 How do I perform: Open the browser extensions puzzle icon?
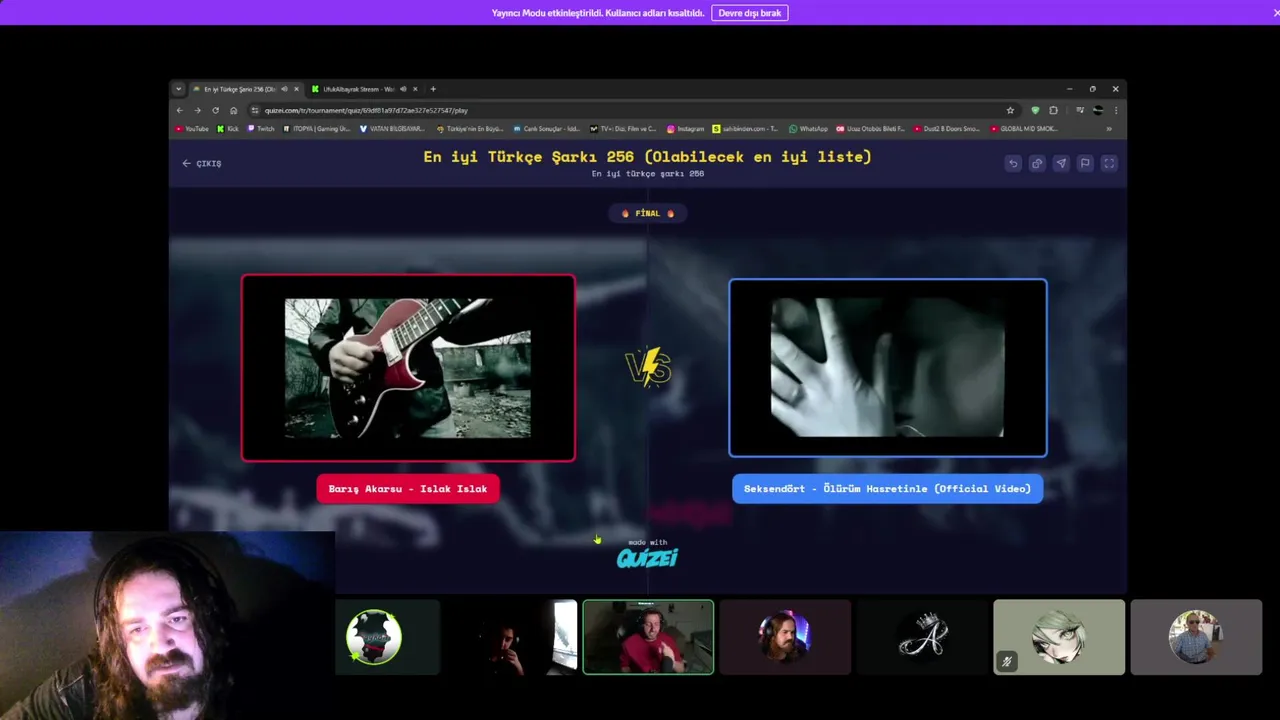(x=1053, y=110)
